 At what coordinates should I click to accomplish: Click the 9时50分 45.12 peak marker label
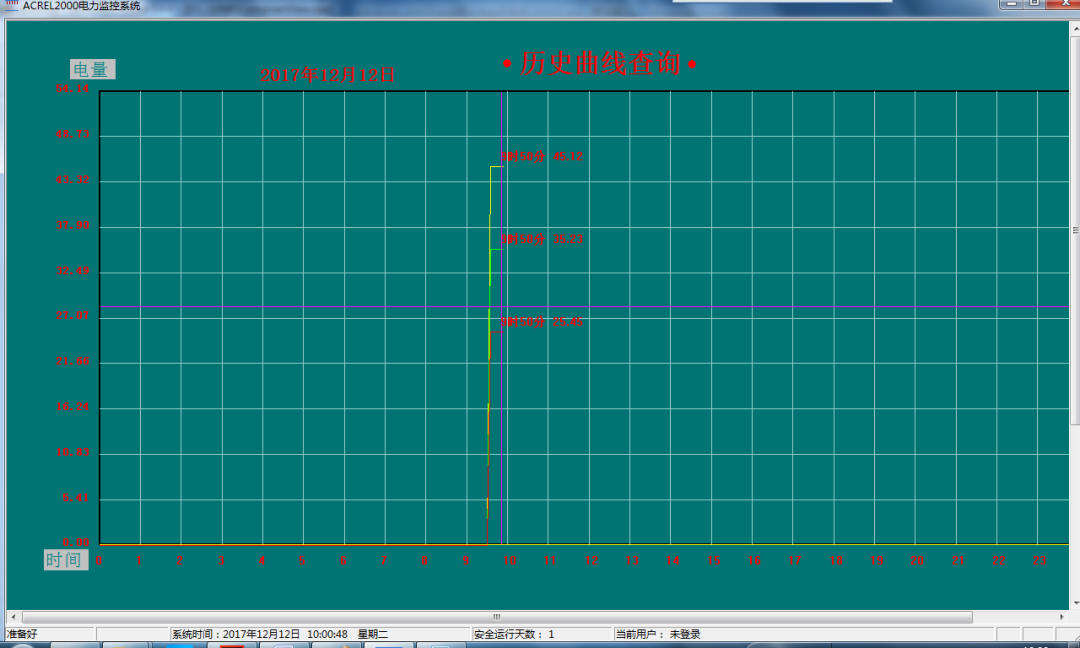tap(540, 156)
